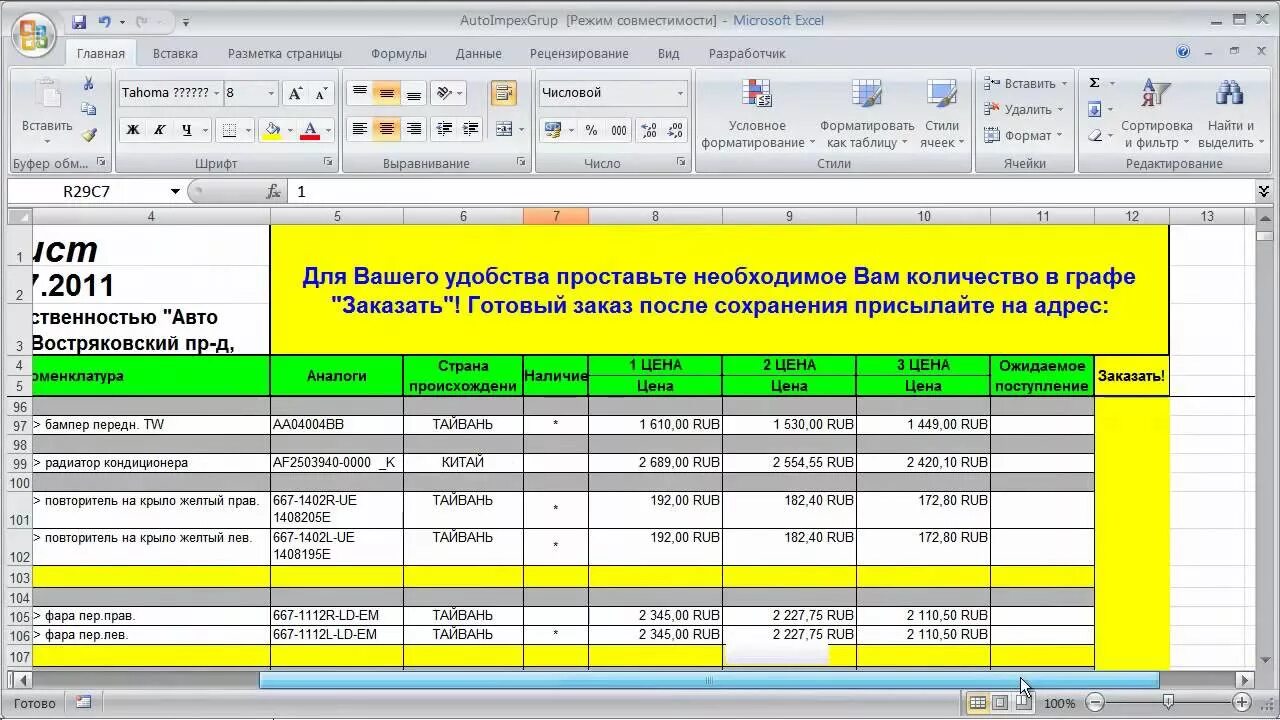
Task: Align text right
Action: (x=413, y=129)
